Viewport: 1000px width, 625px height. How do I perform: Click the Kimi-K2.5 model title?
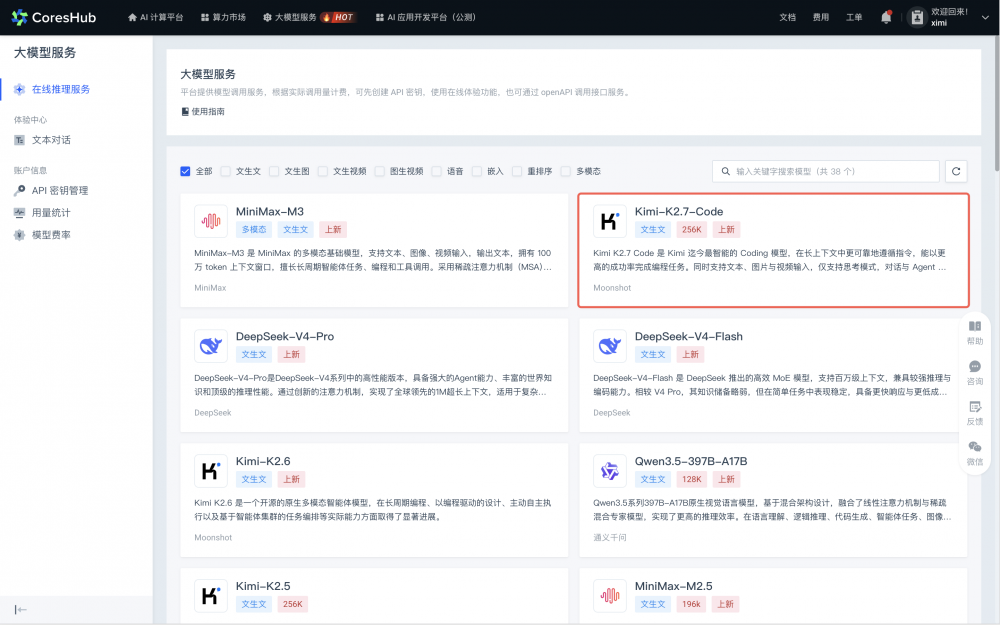(263, 586)
